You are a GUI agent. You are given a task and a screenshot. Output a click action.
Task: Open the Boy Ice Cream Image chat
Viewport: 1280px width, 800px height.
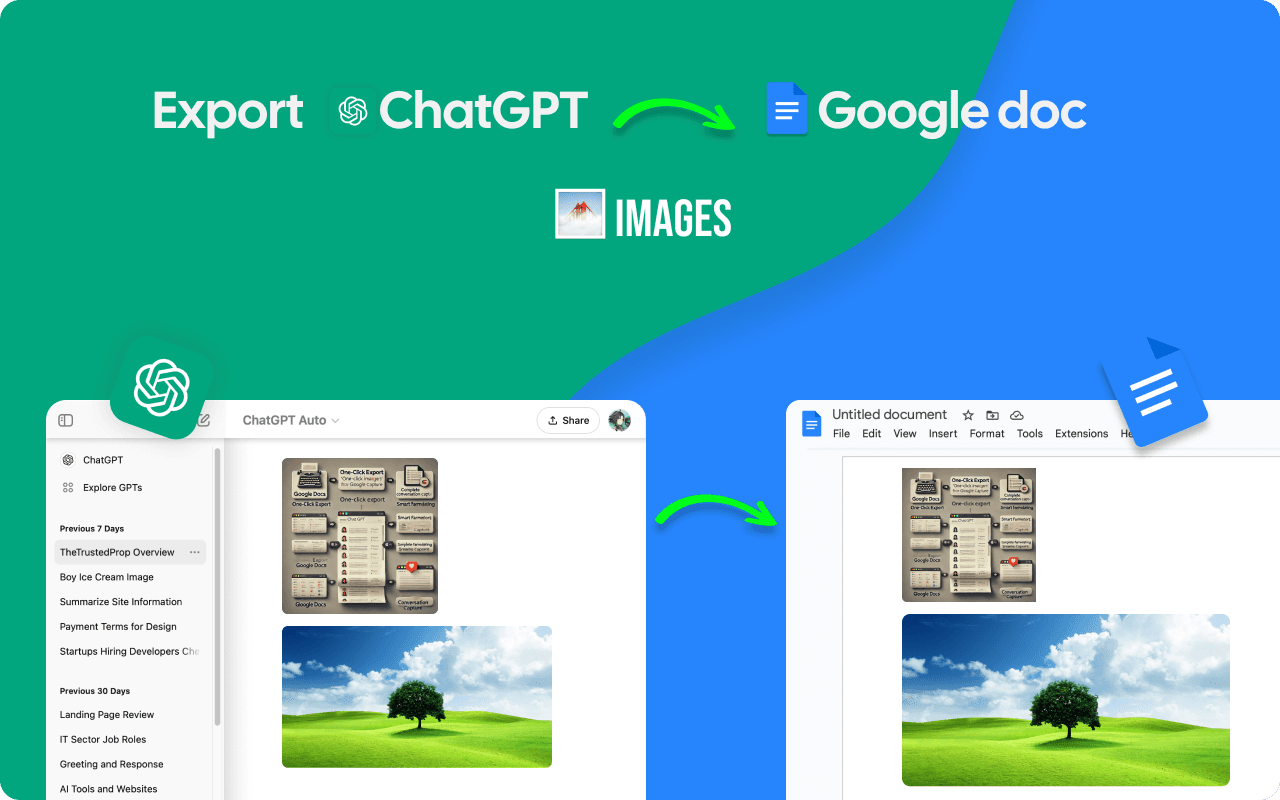click(x=107, y=577)
